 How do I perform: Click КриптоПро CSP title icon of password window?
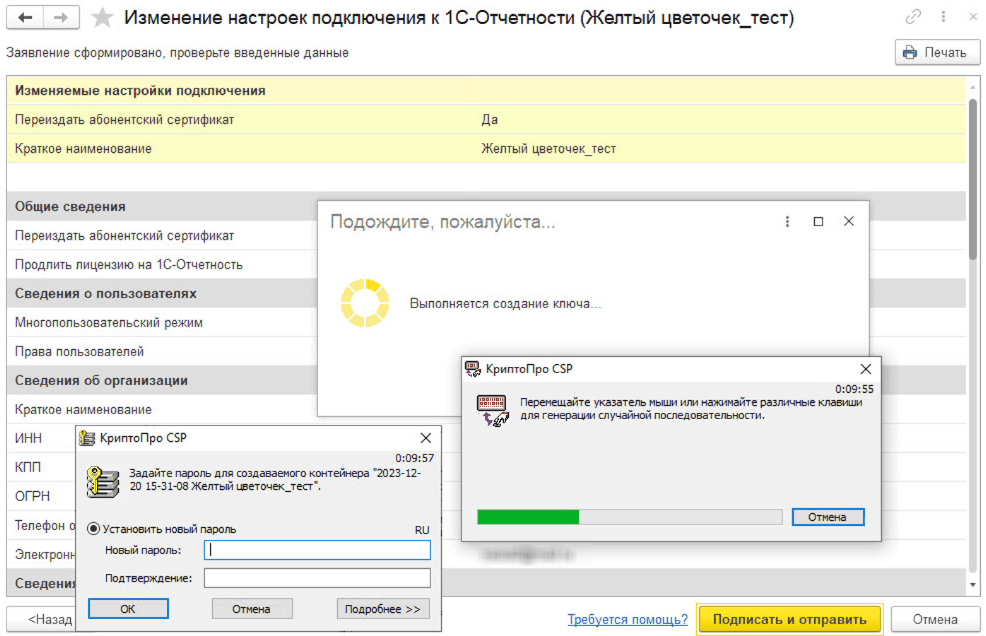[x=87, y=438]
